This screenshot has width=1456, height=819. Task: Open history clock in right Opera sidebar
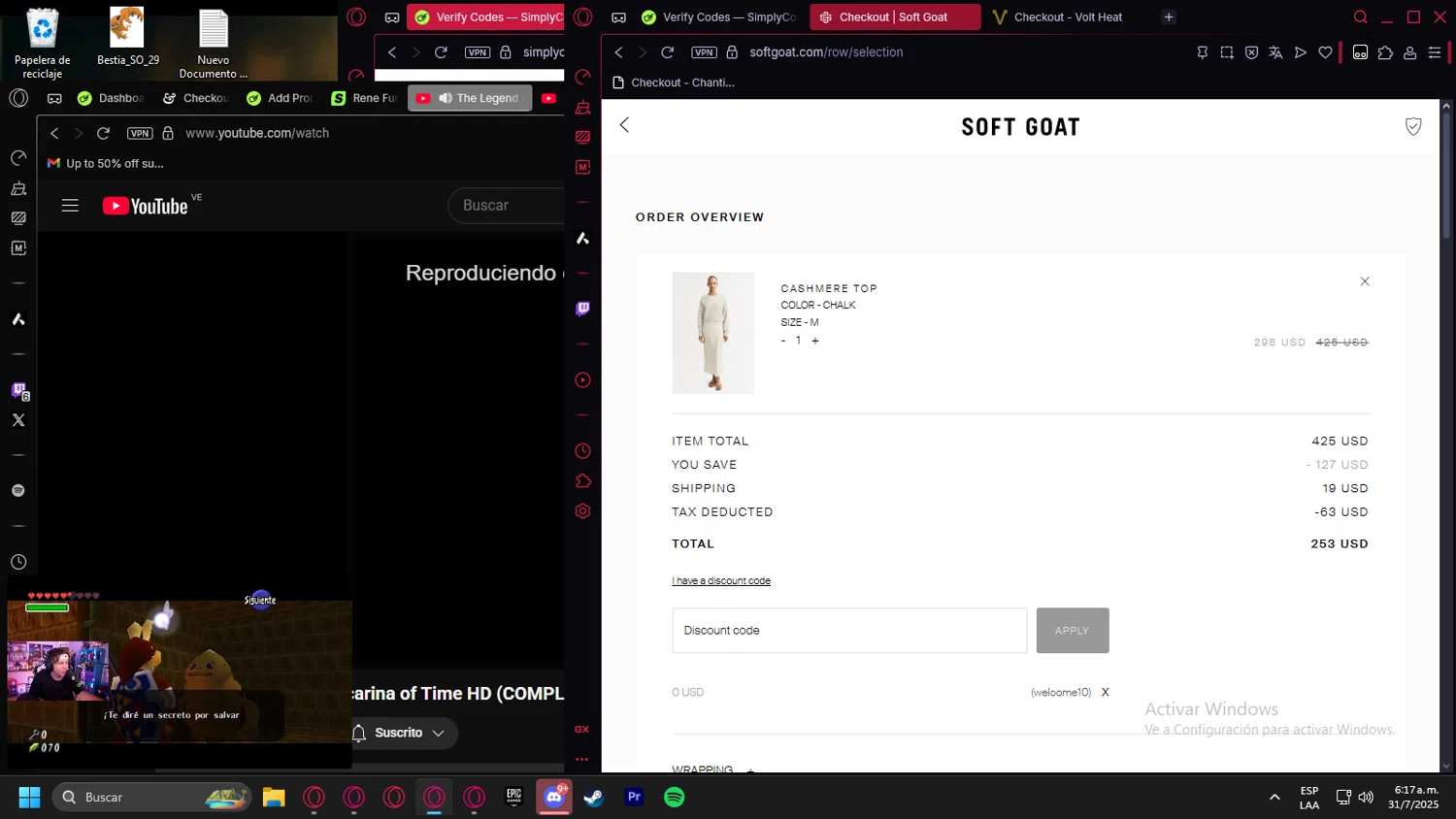(x=582, y=451)
